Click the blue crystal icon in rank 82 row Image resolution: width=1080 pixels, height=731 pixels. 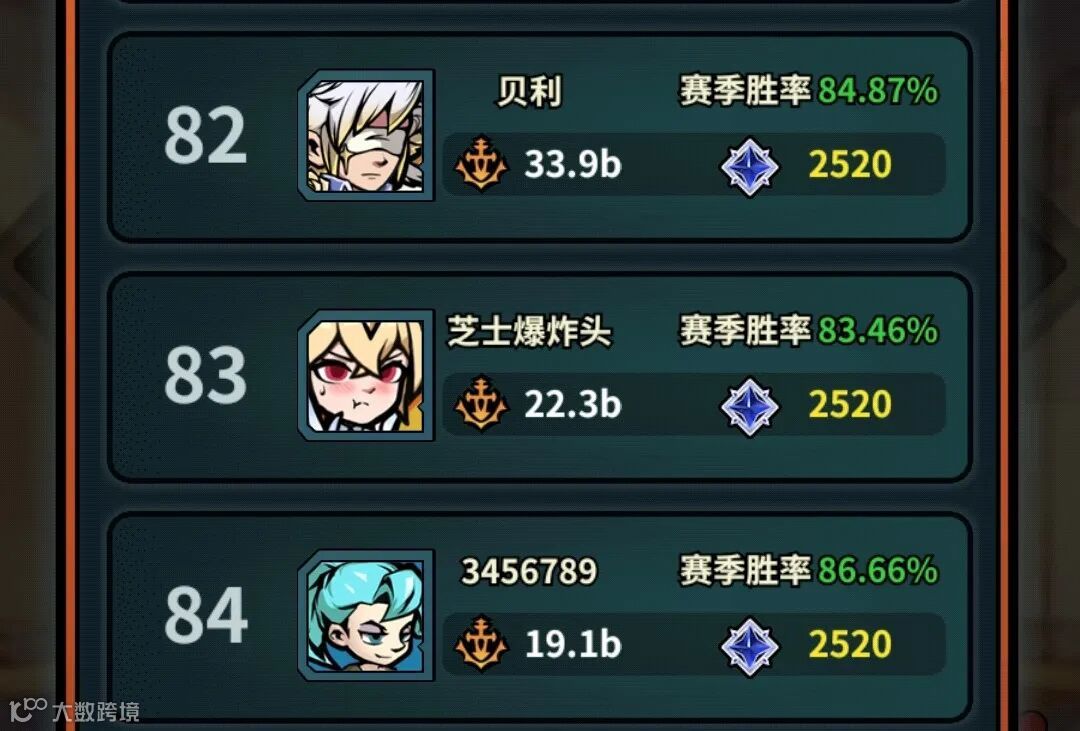coord(749,166)
